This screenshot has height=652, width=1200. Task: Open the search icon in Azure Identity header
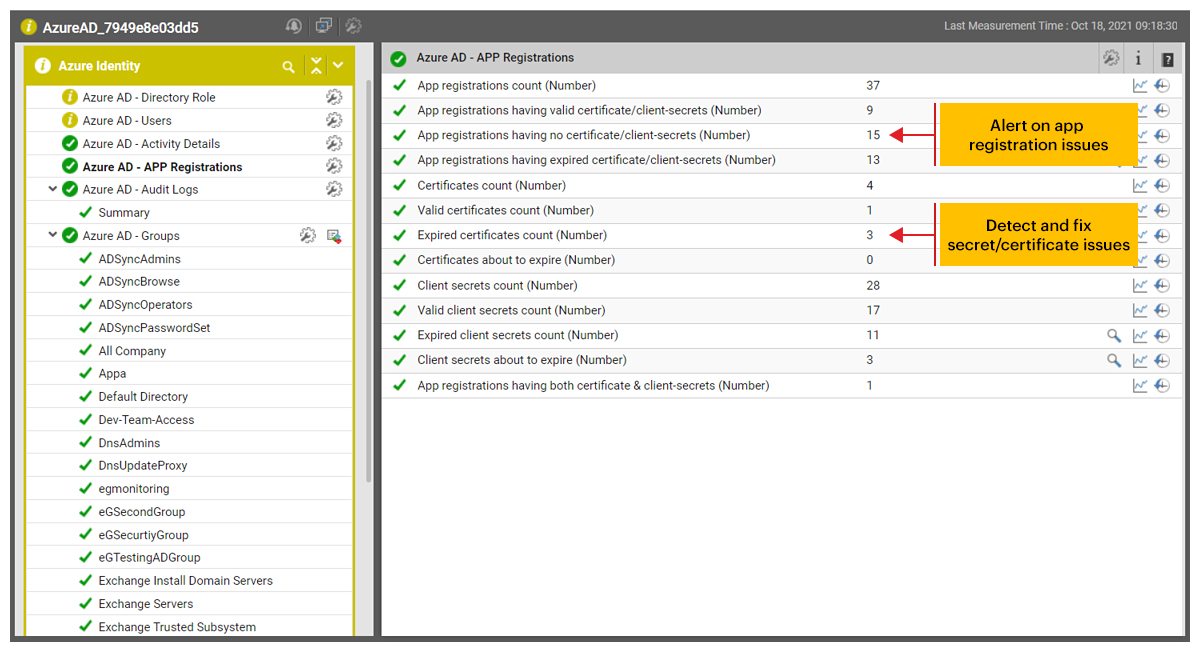[x=289, y=67]
